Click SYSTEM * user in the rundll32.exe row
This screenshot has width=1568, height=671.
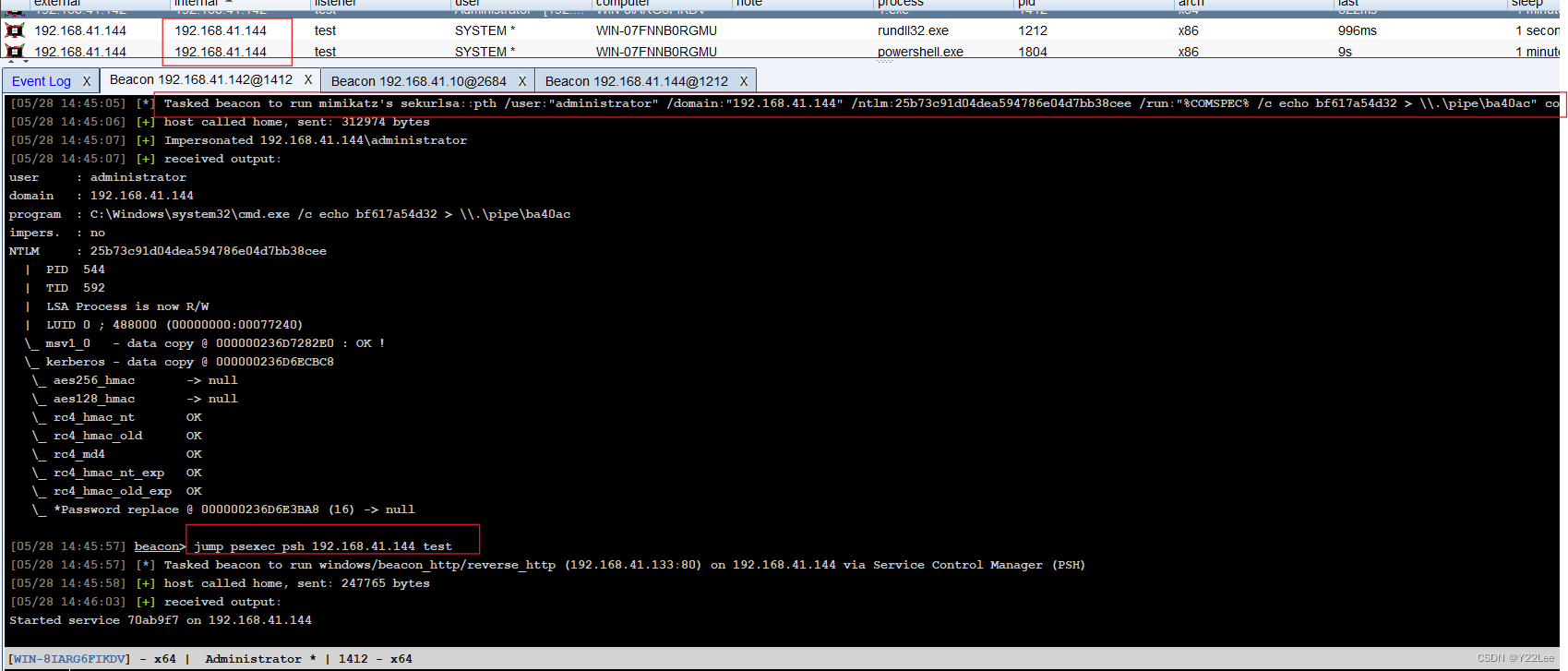point(485,30)
